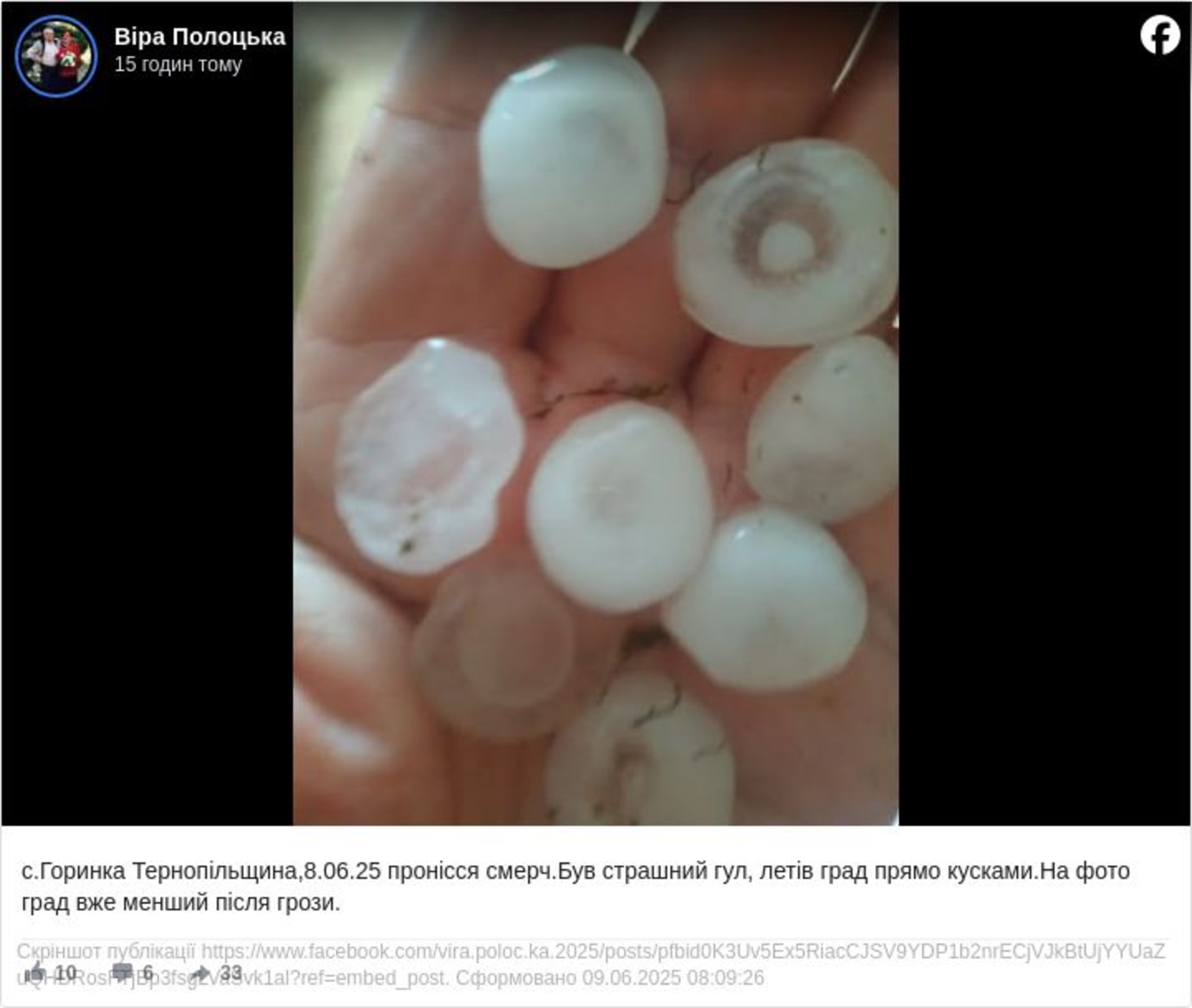
Task: Click the comment bubble icon
Action: tap(121, 973)
